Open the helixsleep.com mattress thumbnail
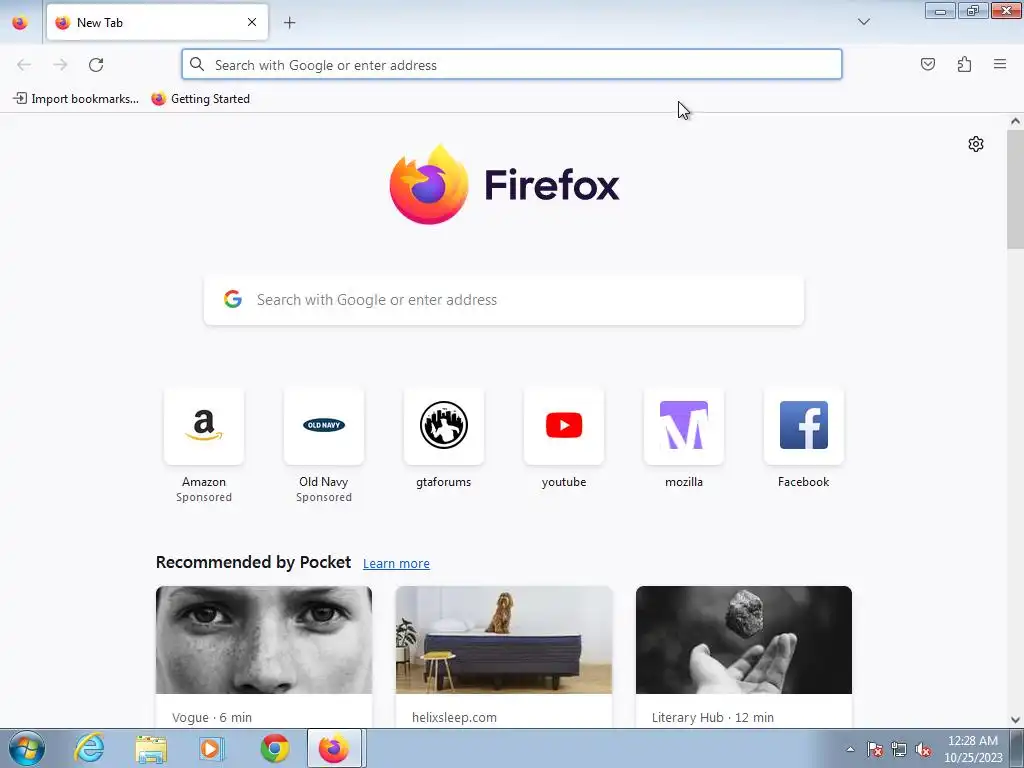The image size is (1024, 768). point(504,640)
